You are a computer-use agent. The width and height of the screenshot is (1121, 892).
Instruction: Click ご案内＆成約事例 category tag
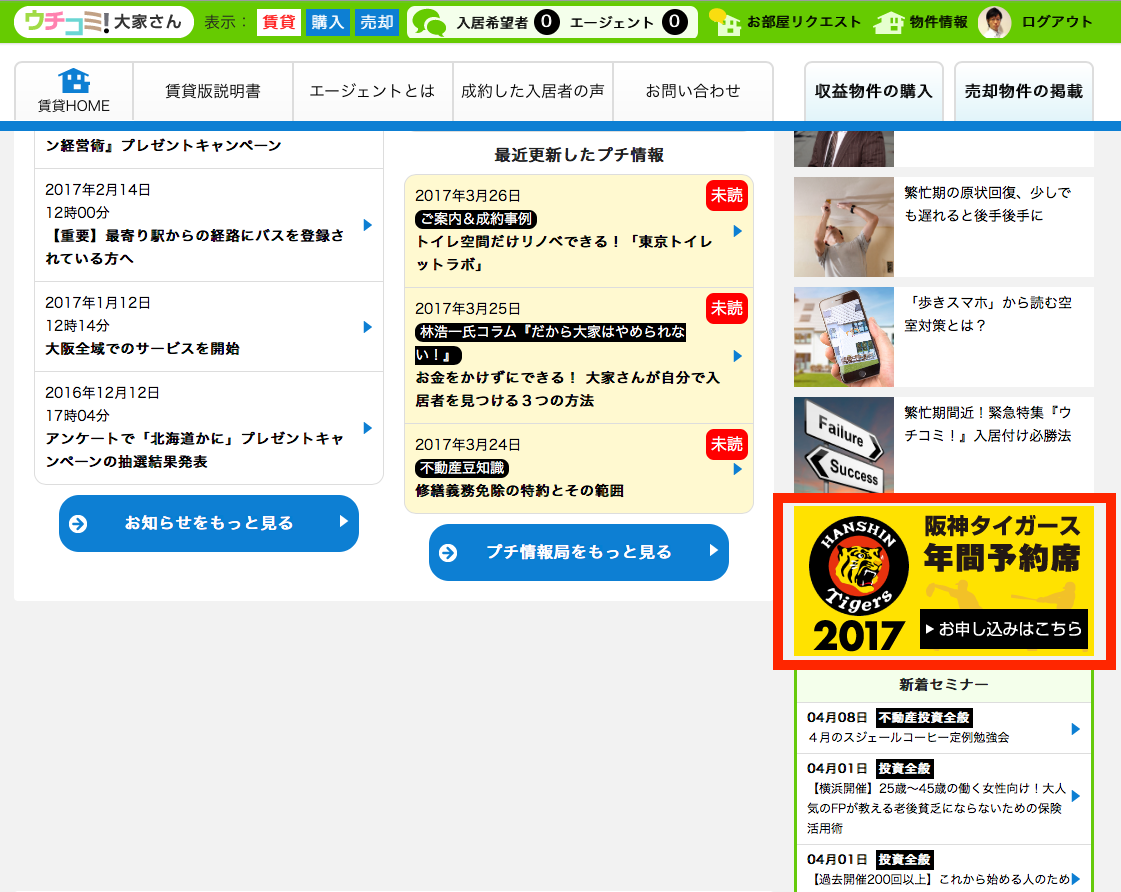(476, 219)
